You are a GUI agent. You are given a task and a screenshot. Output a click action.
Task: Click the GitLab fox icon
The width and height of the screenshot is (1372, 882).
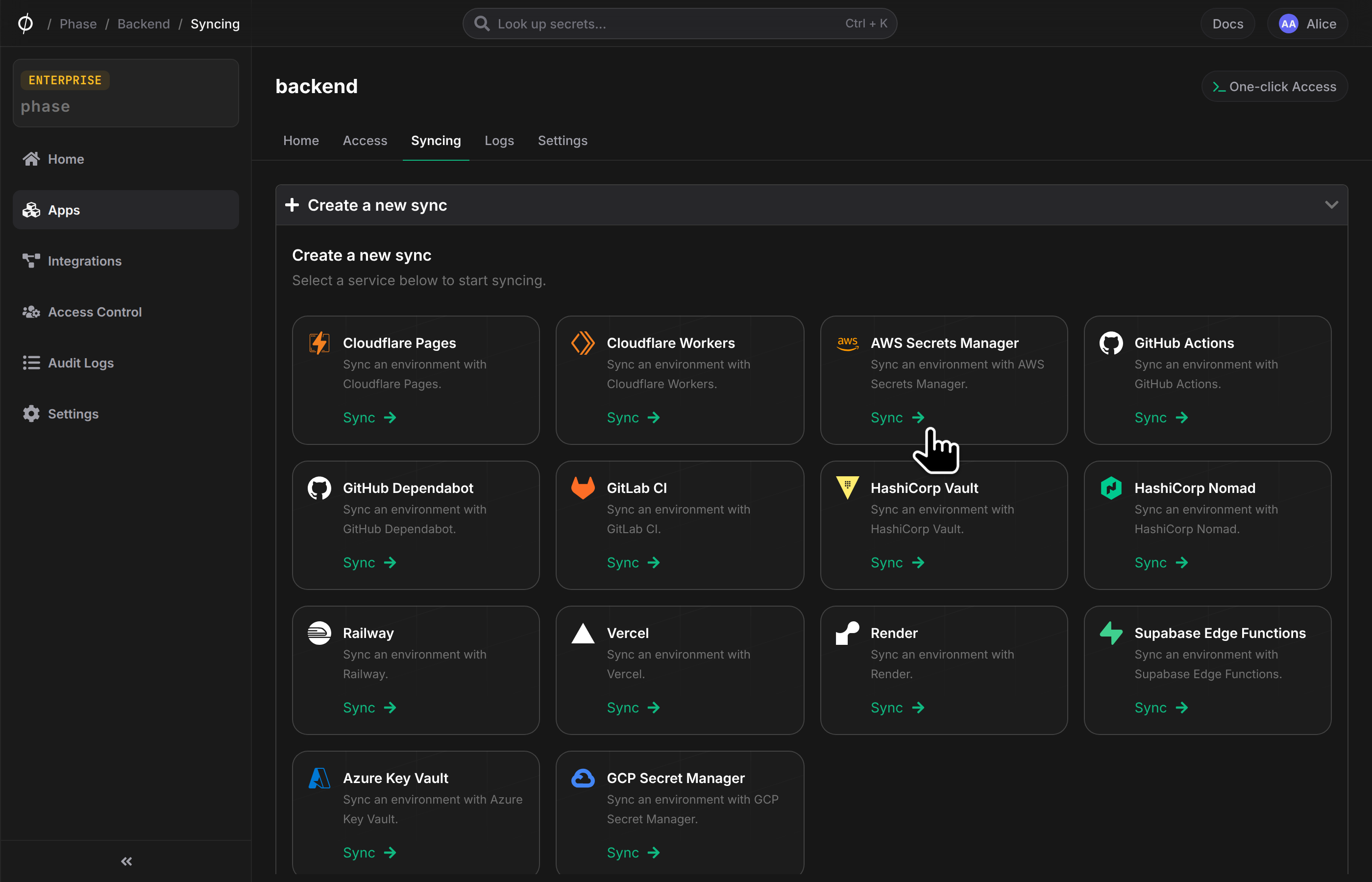583,488
